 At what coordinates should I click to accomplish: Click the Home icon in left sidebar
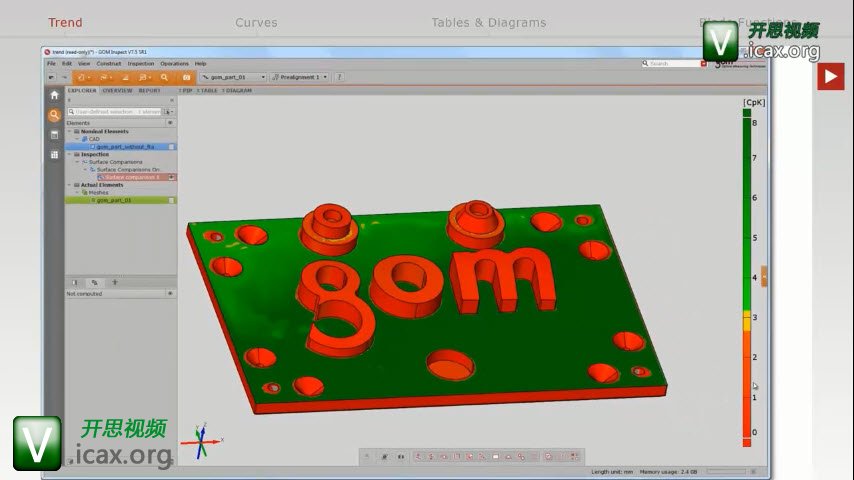54,95
